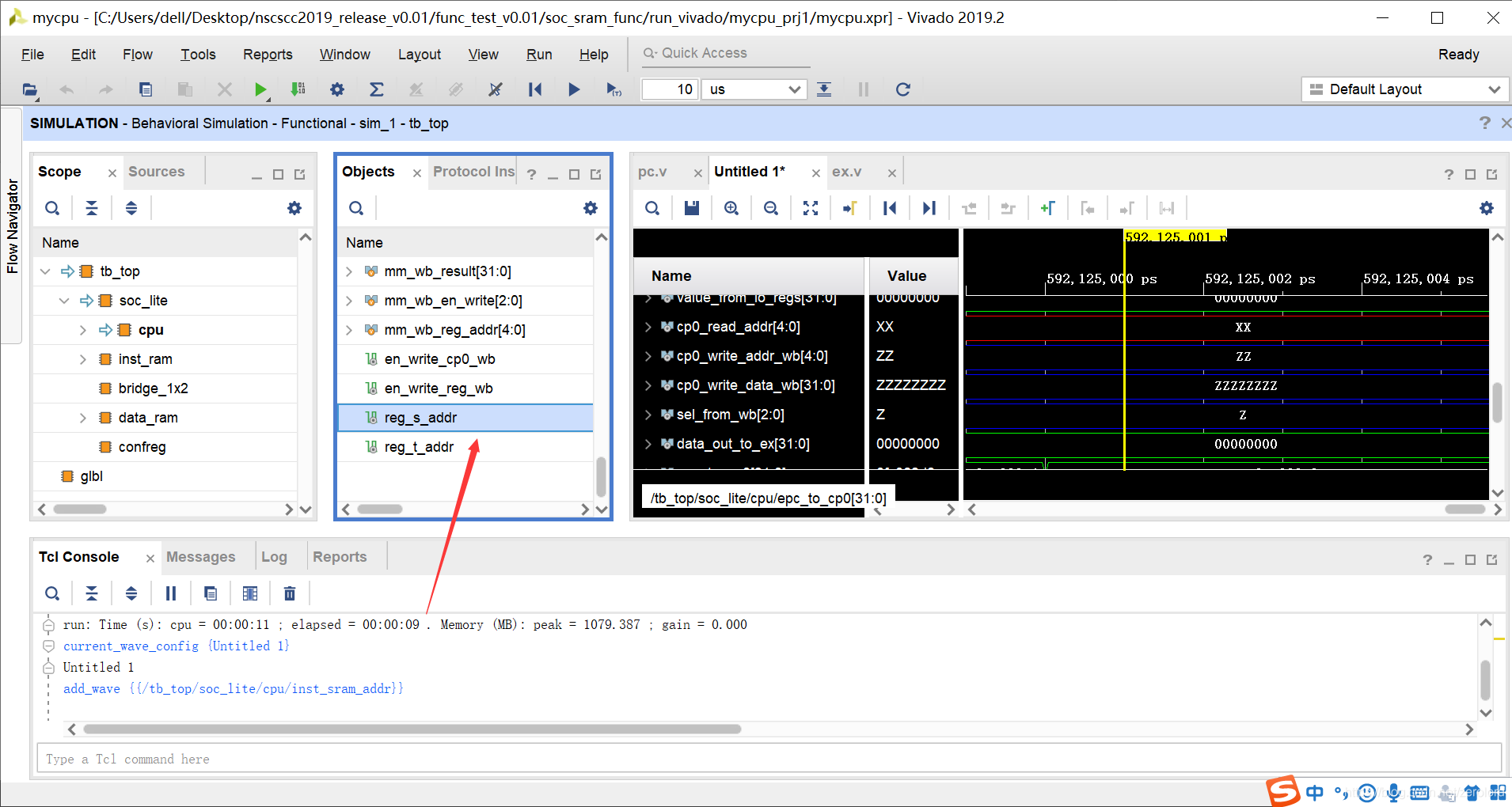Collapse the tb_top scope node

(x=45, y=271)
